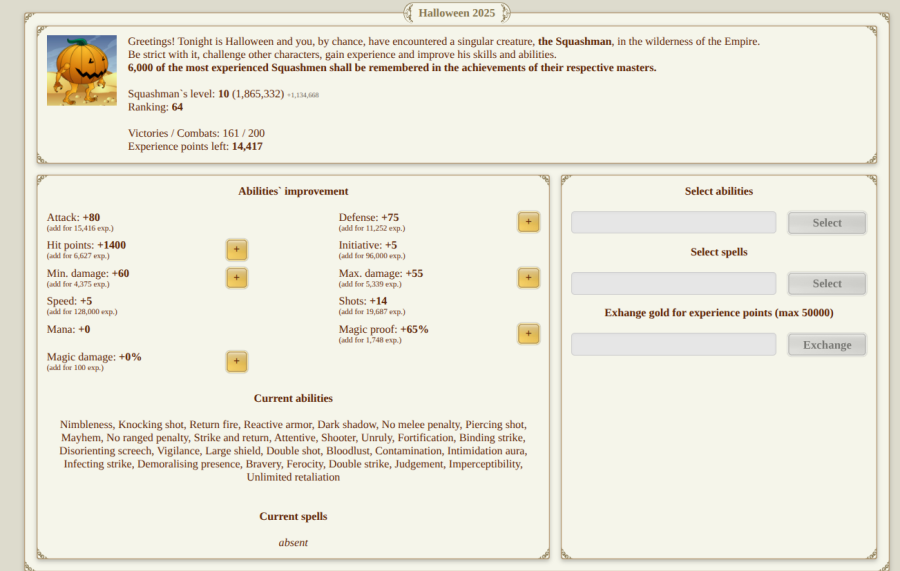
Task: Click the Speed +5 stat label
Action: click(69, 301)
